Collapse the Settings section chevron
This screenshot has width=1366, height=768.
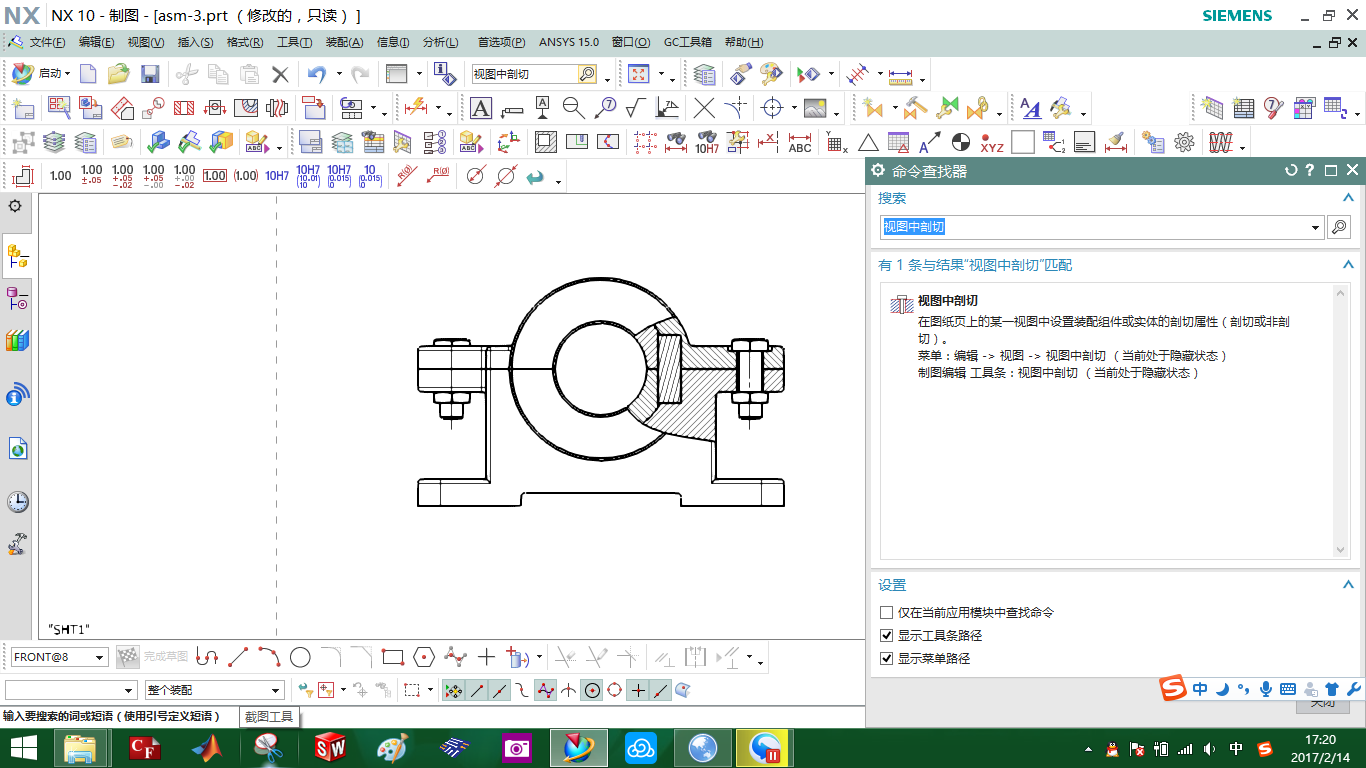pyautogui.click(x=1348, y=585)
